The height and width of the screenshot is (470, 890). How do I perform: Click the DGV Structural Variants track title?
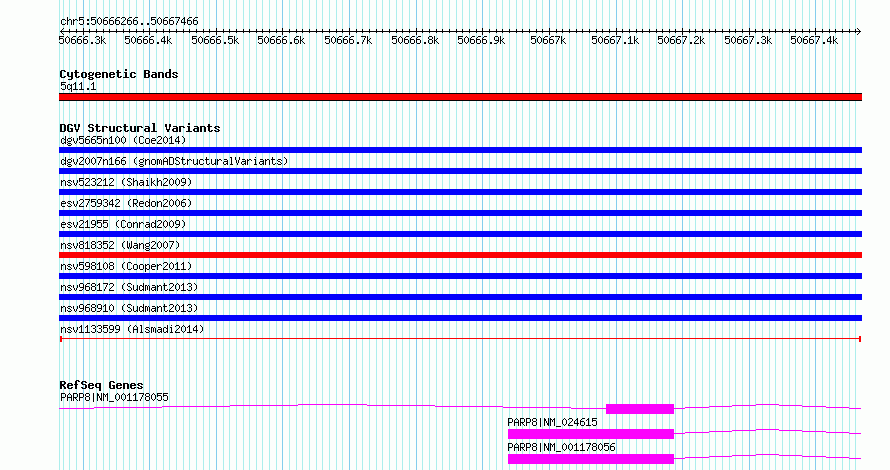pyautogui.click(x=140, y=128)
